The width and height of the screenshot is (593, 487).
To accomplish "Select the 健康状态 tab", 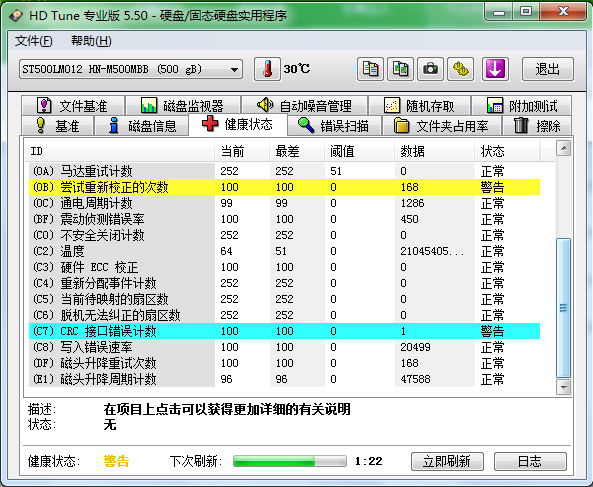I will click(238, 124).
